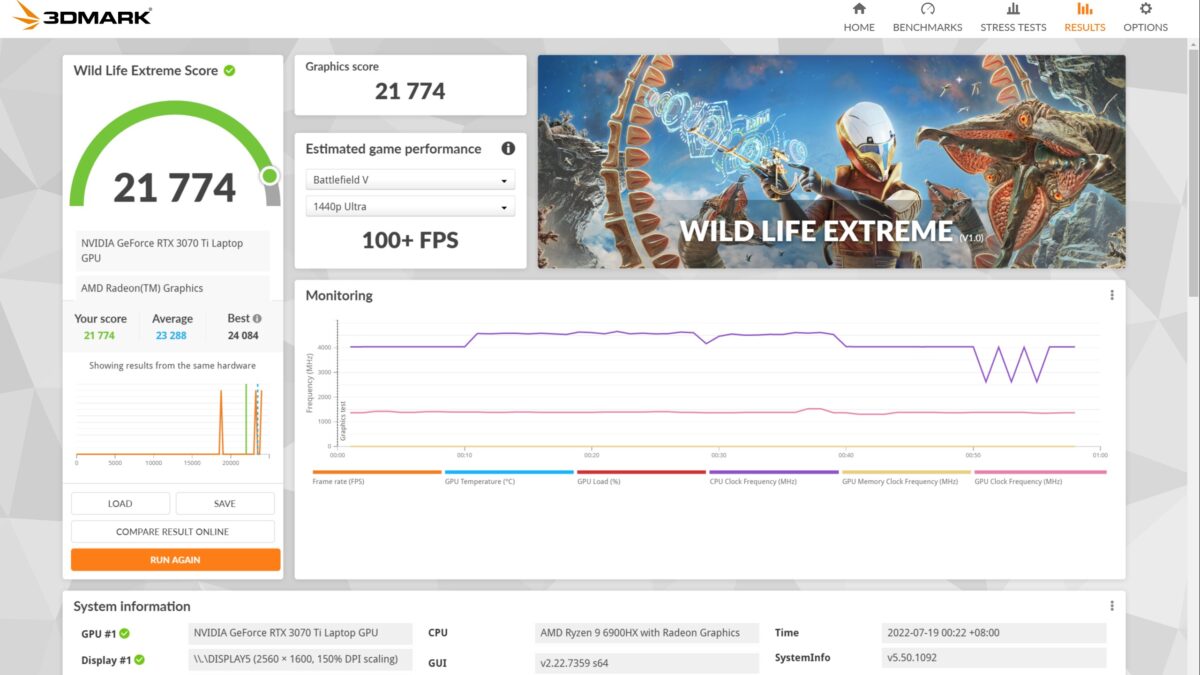Image resolution: width=1200 pixels, height=675 pixels.
Task: Open Stress Tests bar chart icon
Action: [x=1013, y=10]
